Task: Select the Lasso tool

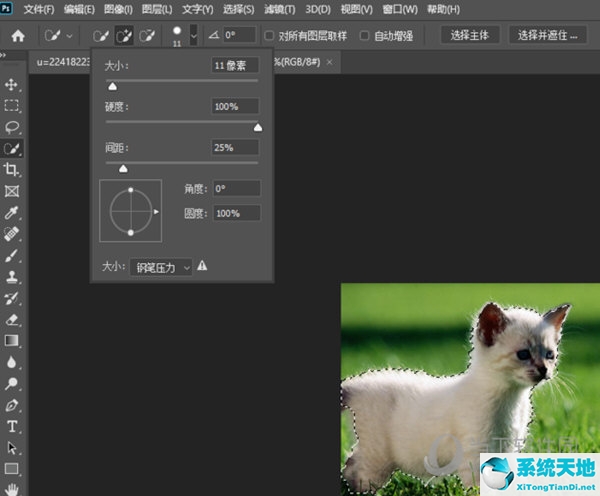Action: point(13,127)
